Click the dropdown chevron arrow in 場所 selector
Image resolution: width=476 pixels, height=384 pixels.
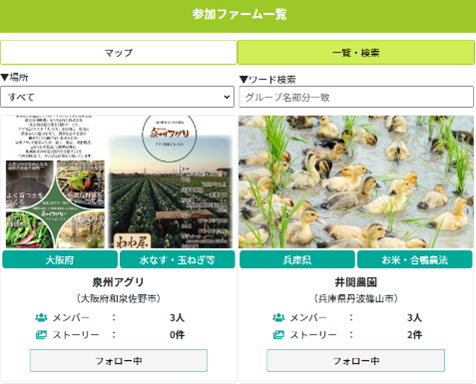(227, 97)
